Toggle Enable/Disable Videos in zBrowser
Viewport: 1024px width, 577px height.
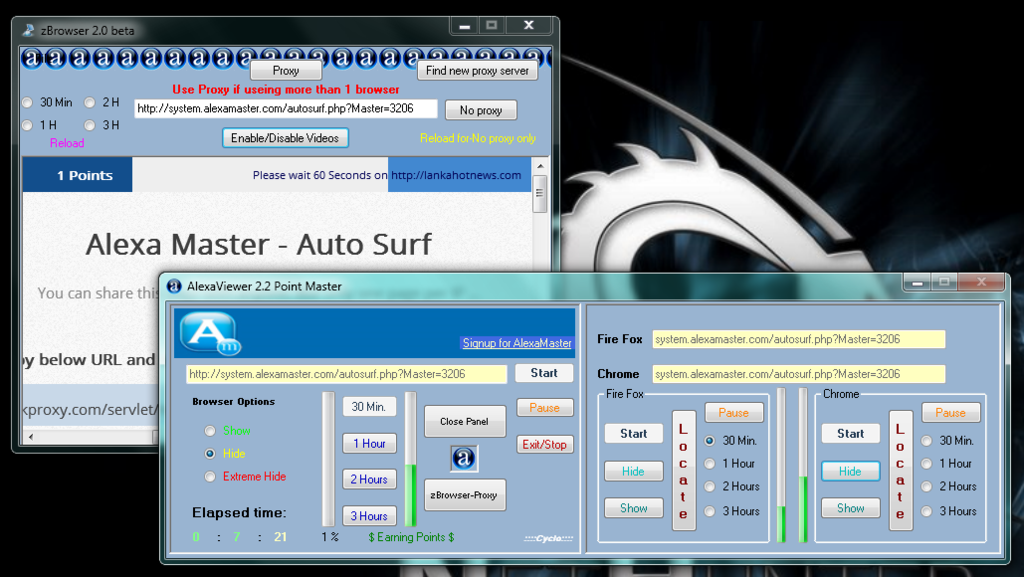(285, 138)
